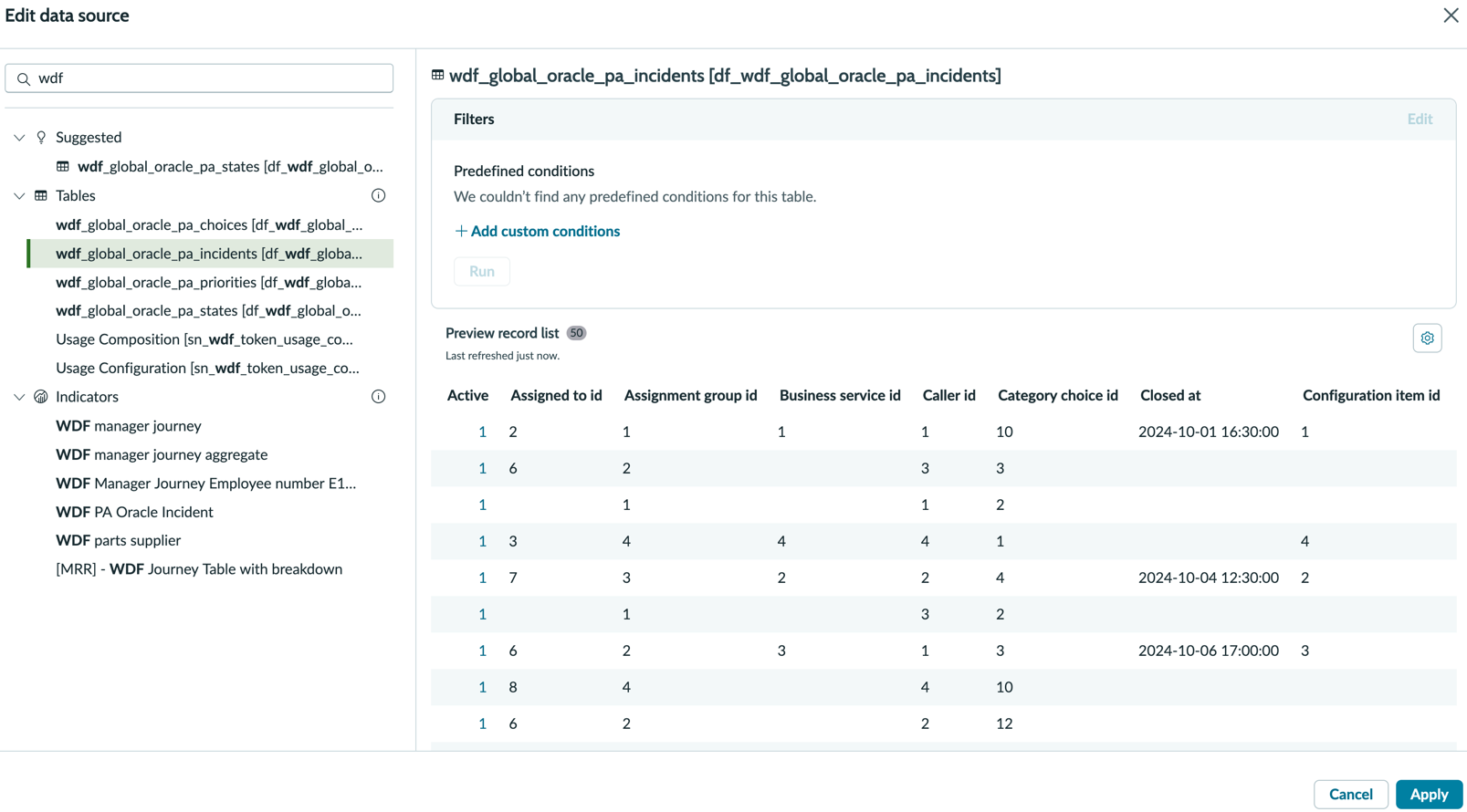
Task: Click the Assignment group id column header
Action: (690, 395)
